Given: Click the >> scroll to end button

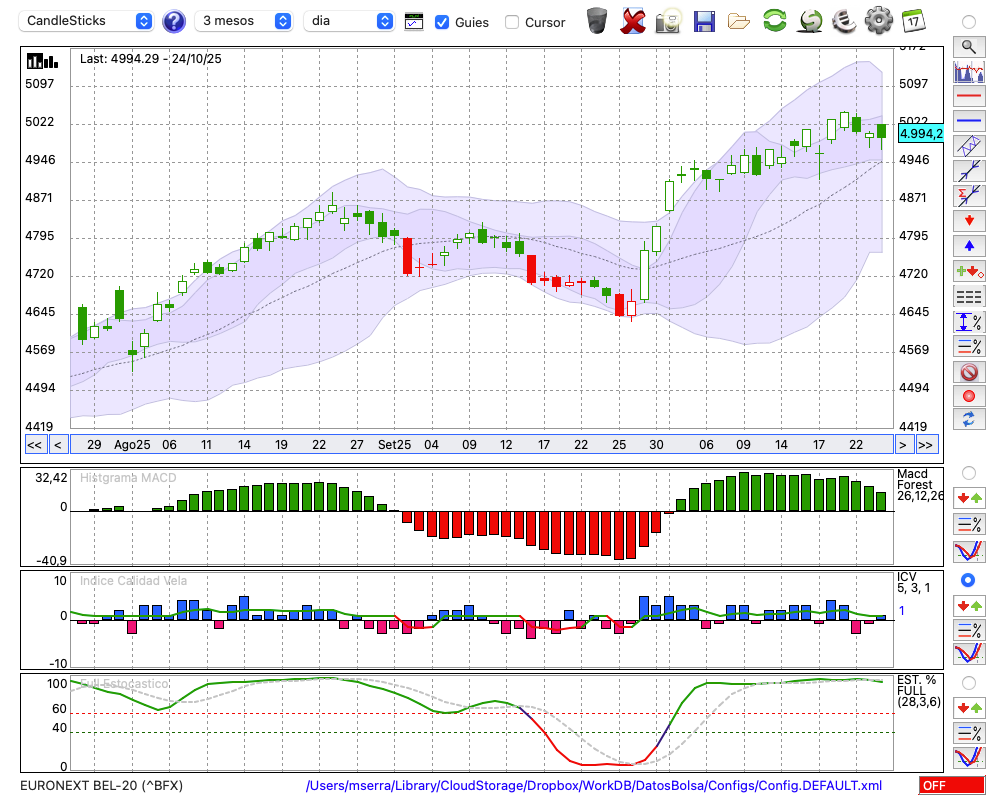Looking at the screenshot, I should pyautogui.click(x=926, y=445).
